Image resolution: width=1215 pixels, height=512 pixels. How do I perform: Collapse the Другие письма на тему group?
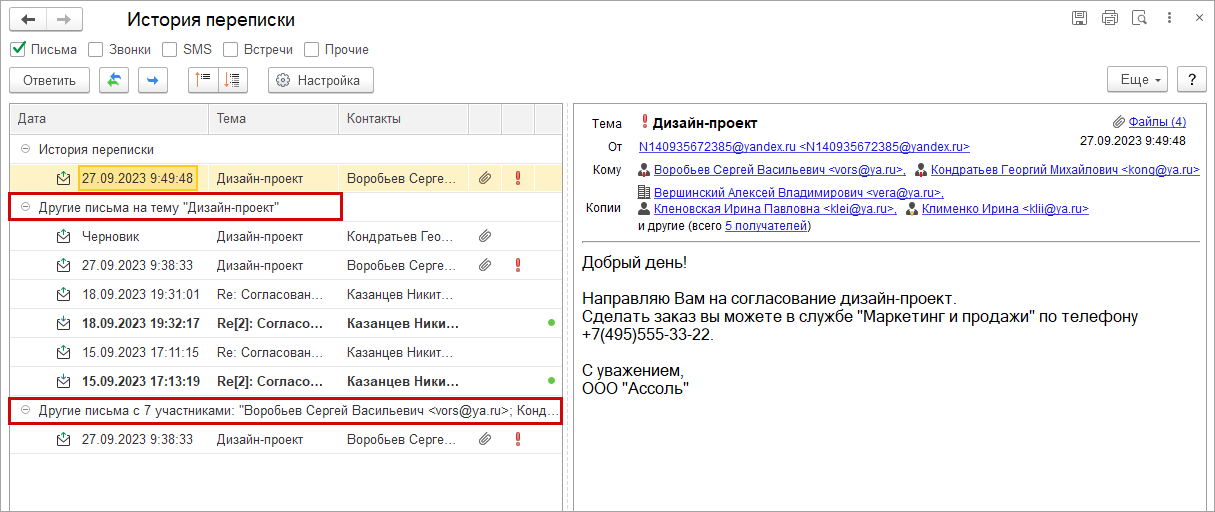click(x=24, y=207)
